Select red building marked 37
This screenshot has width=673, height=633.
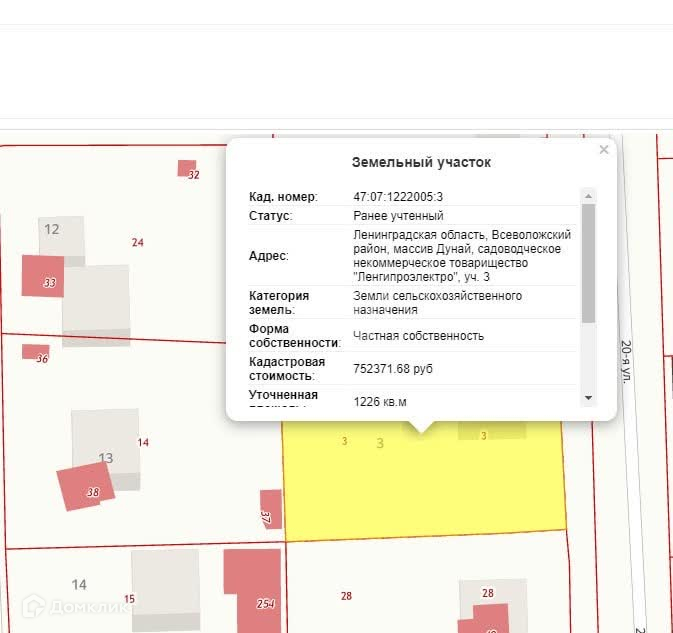pyautogui.click(x=271, y=509)
